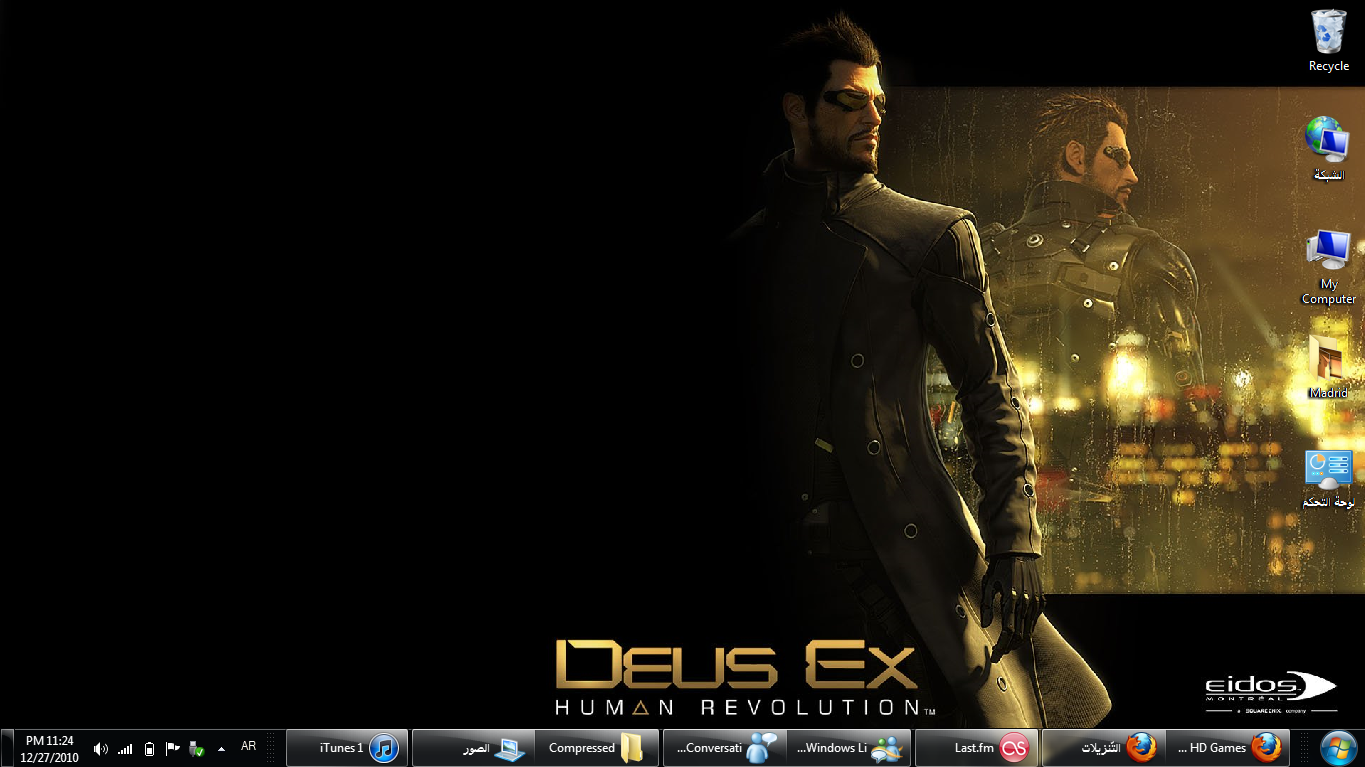Click the battery power tray icon
This screenshot has width=1365, height=767.
tap(149, 748)
